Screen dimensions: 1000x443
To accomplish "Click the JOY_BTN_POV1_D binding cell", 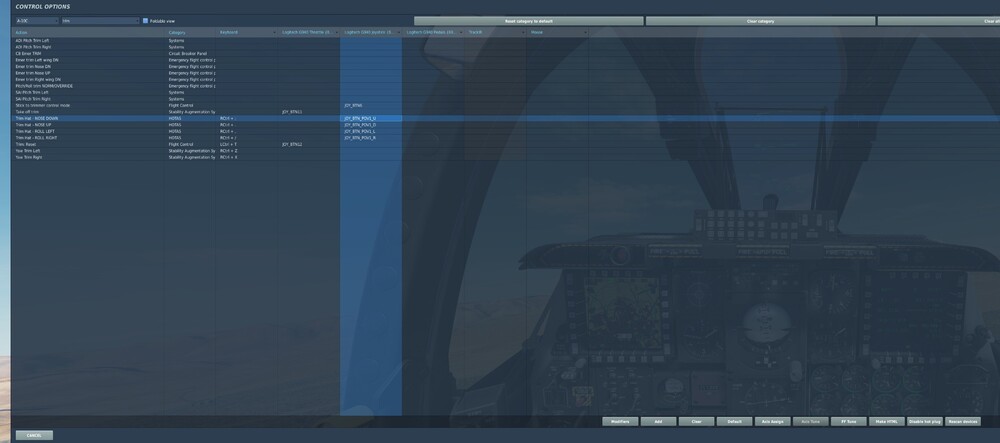I will (371, 125).
